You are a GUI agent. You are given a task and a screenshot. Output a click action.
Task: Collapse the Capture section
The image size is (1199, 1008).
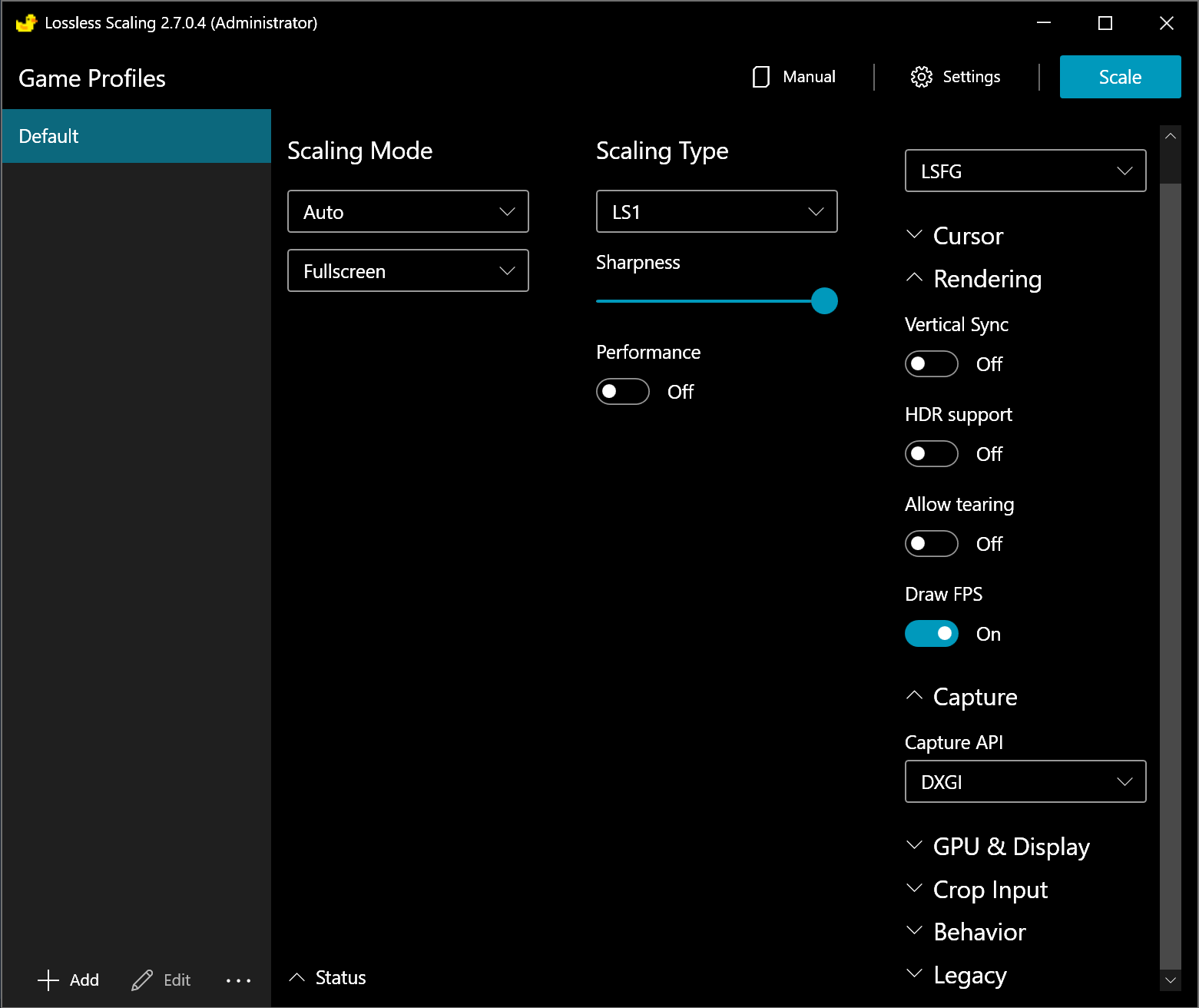point(962,696)
